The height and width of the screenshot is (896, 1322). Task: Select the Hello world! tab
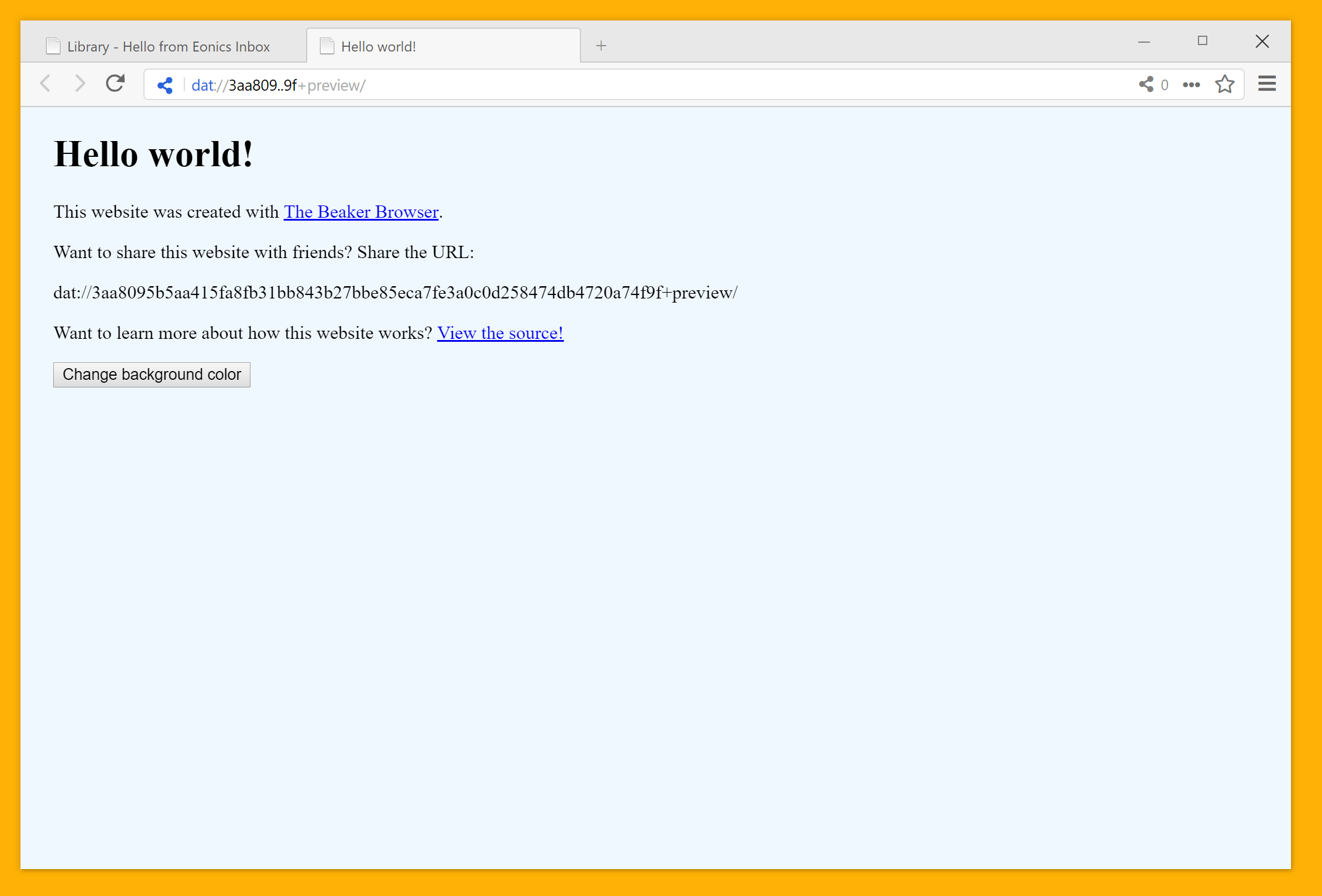click(378, 46)
